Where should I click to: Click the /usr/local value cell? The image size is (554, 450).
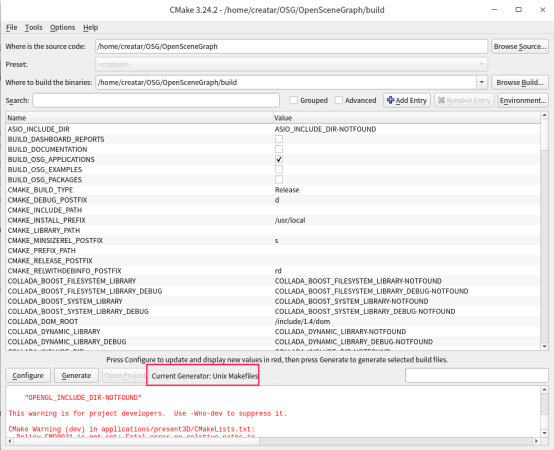290,220
